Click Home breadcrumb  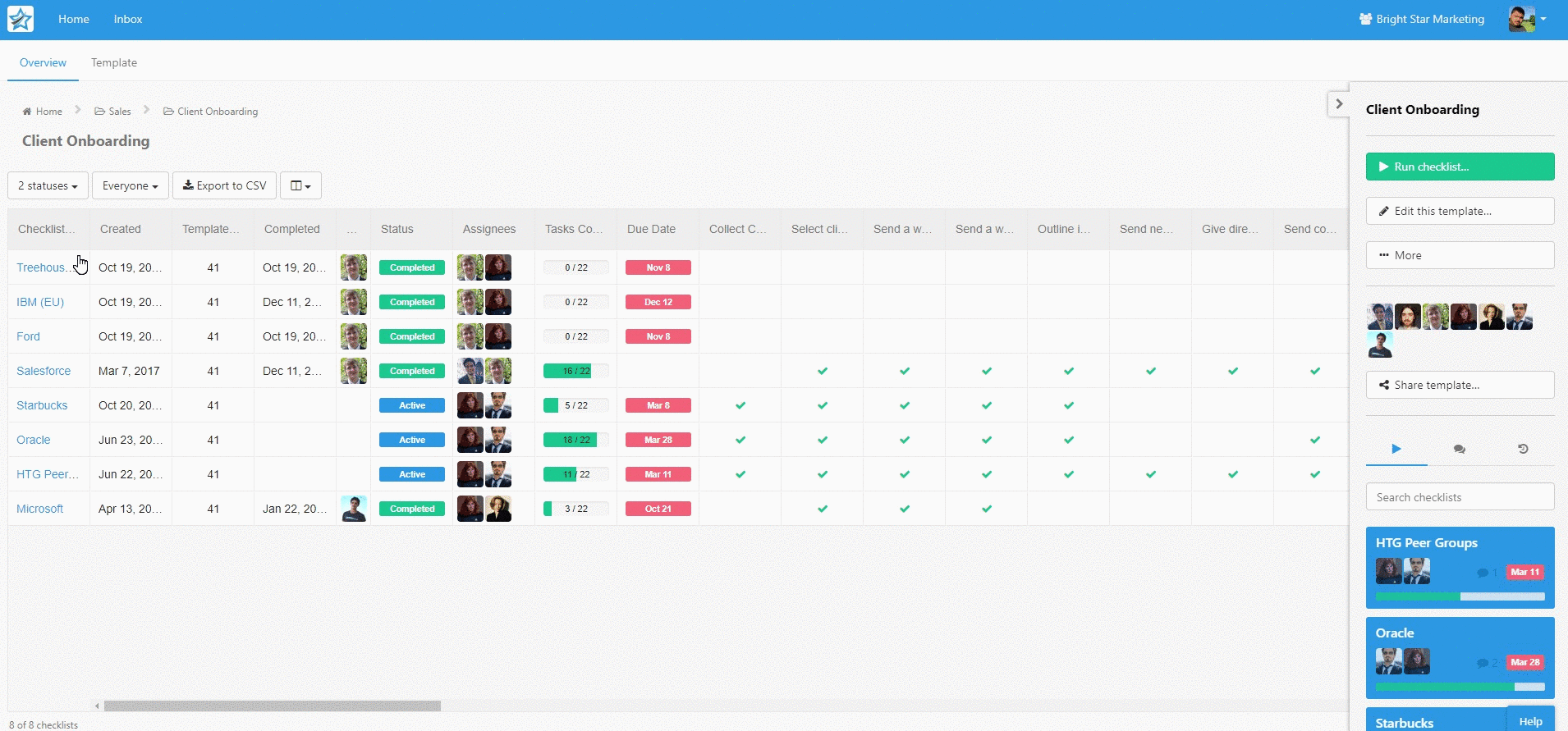click(42, 112)
